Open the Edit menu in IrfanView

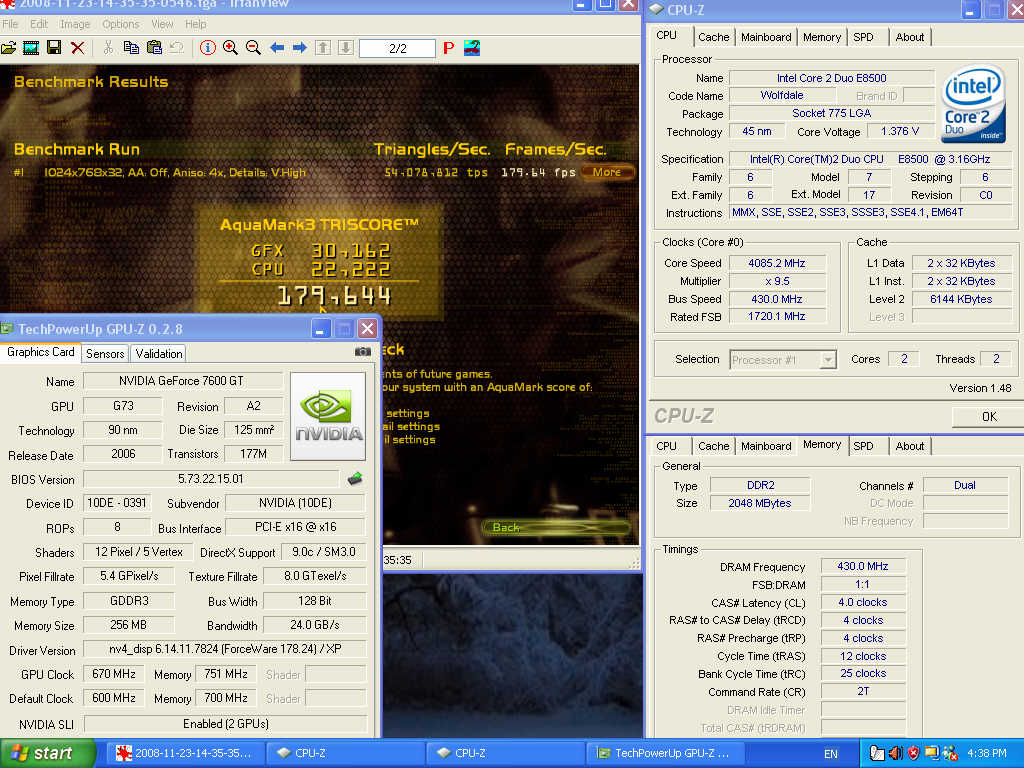click(x=39, y=24)
